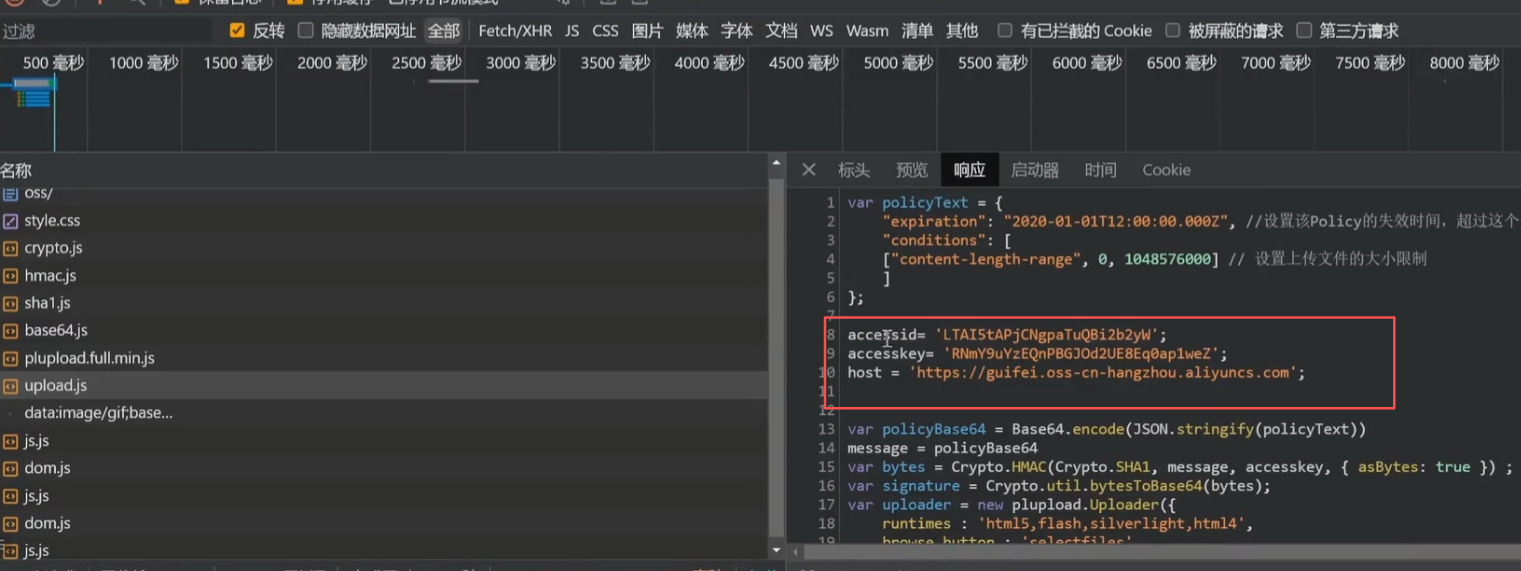Click the script icon beside hmac.js
1521x571 pixels.
coord(10,276)
